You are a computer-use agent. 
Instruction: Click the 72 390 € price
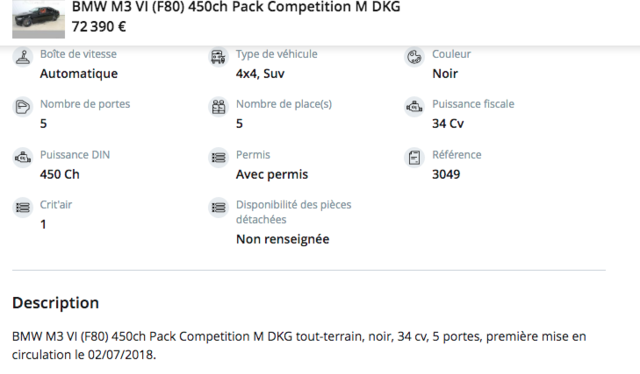pos(99,27)
